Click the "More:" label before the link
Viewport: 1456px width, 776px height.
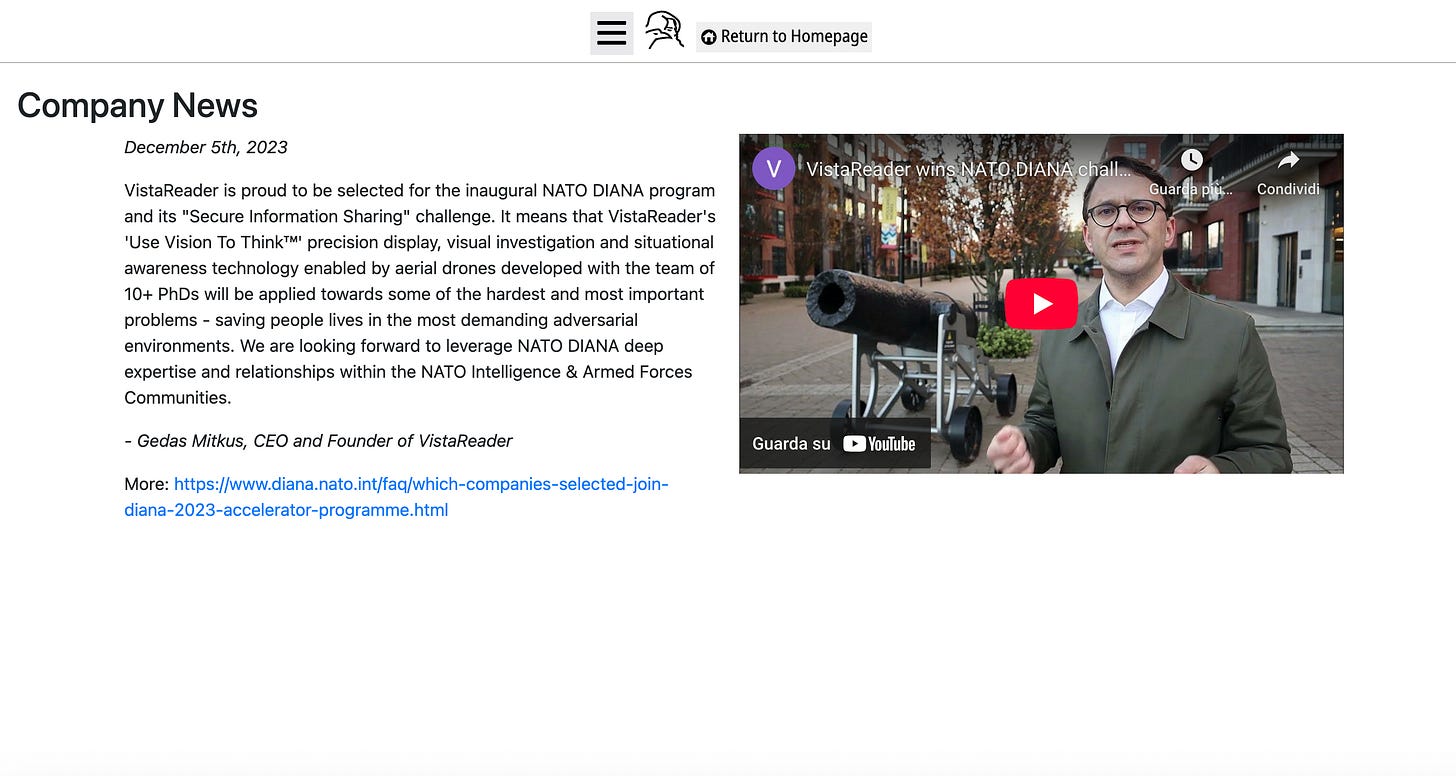point(147,484)
